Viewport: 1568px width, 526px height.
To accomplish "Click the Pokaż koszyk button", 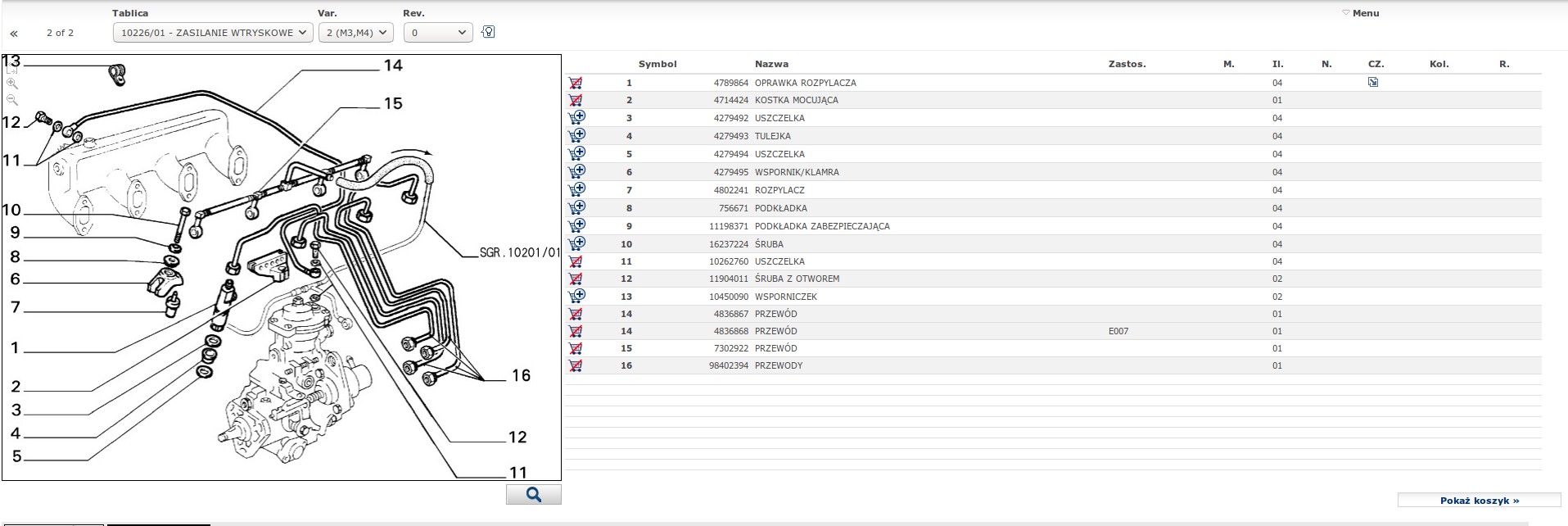I will pyautogui.click(x=1479, y=501).
